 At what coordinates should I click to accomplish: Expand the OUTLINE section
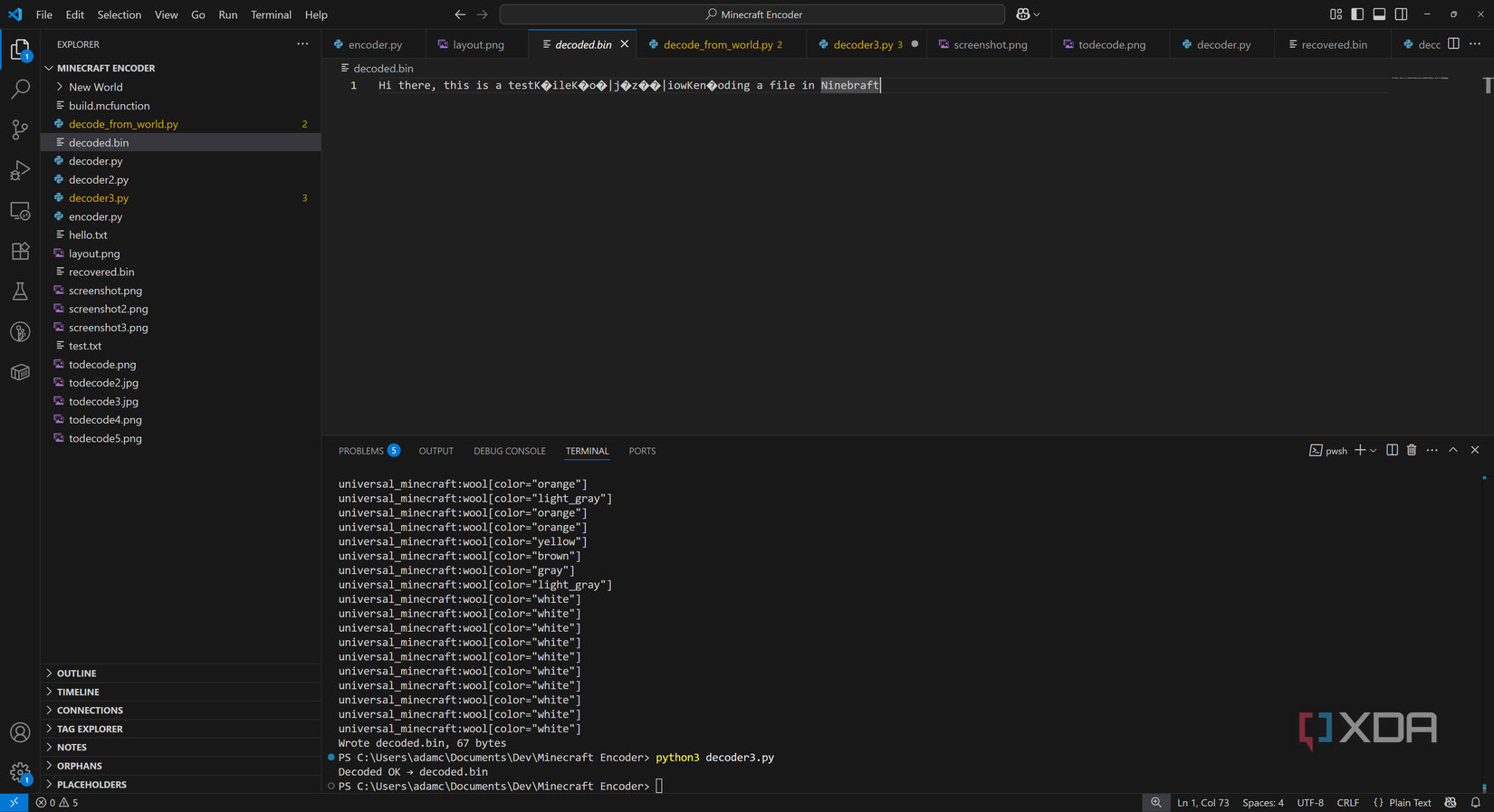click(76, 673)
